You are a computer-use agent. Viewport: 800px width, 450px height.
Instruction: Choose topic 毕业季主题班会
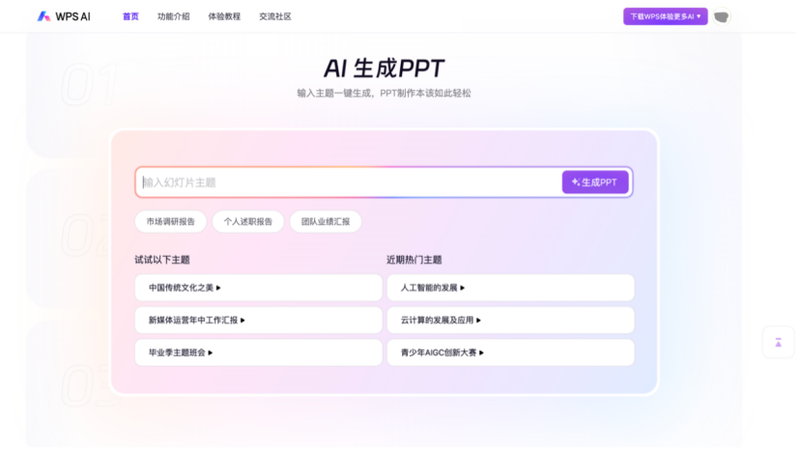[258, 353]
